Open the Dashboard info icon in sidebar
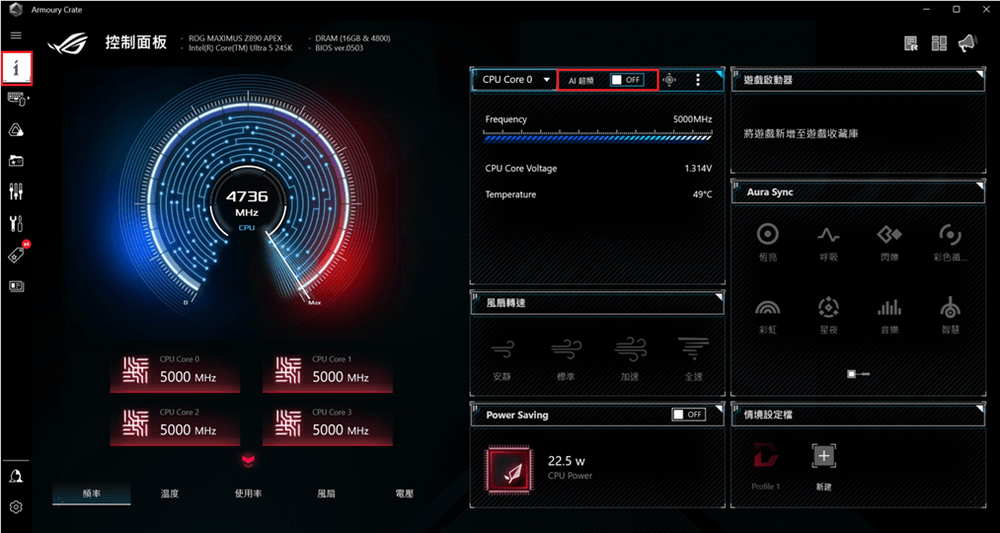 click(17, 68)
